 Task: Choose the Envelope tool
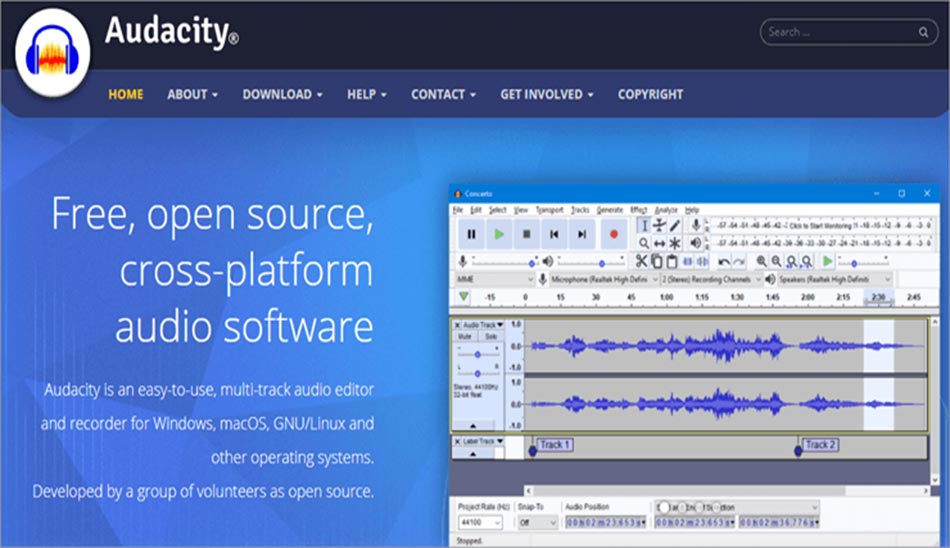coord(659,226)
